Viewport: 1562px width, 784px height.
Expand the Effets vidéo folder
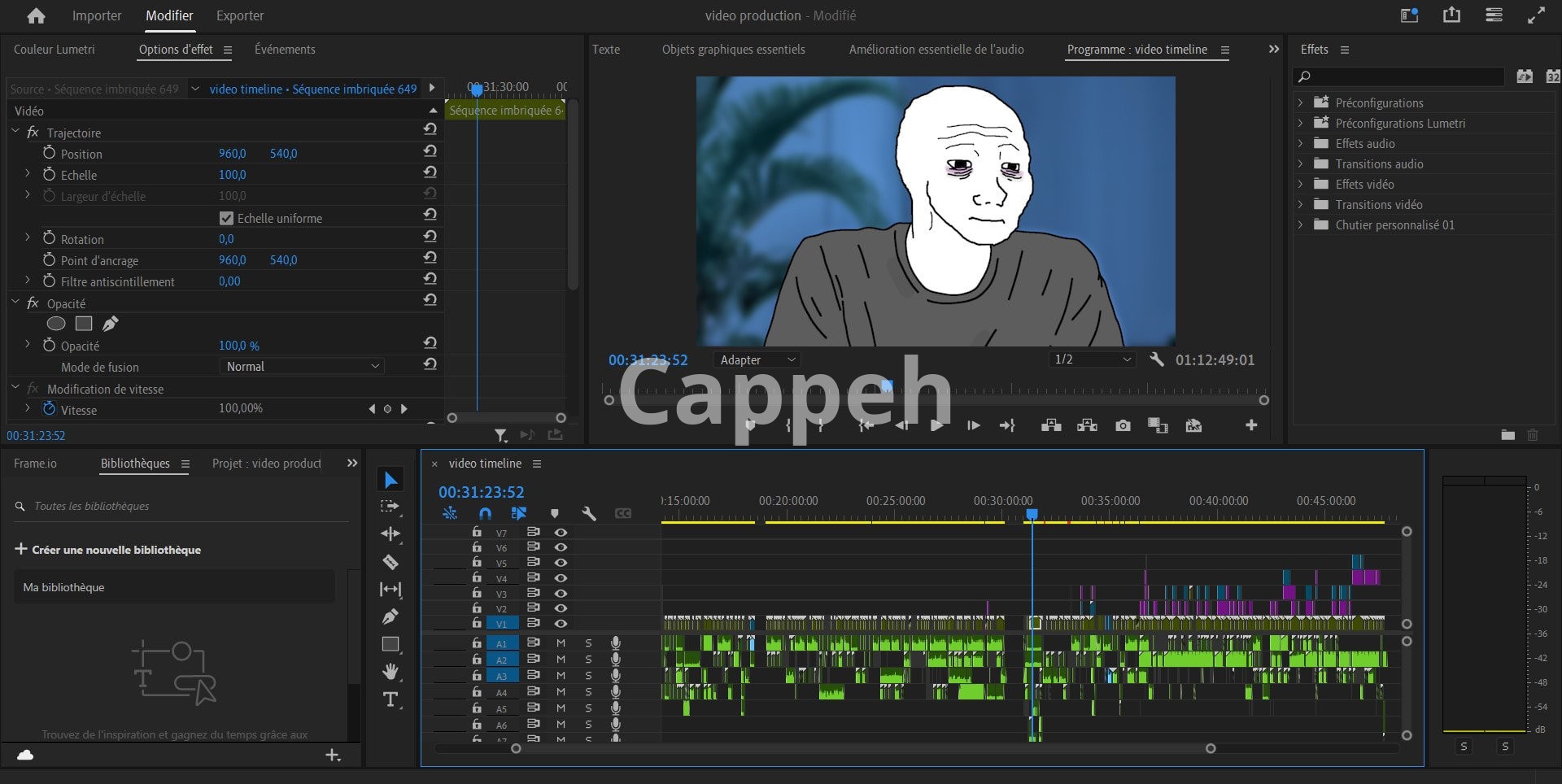point(1300,184)
